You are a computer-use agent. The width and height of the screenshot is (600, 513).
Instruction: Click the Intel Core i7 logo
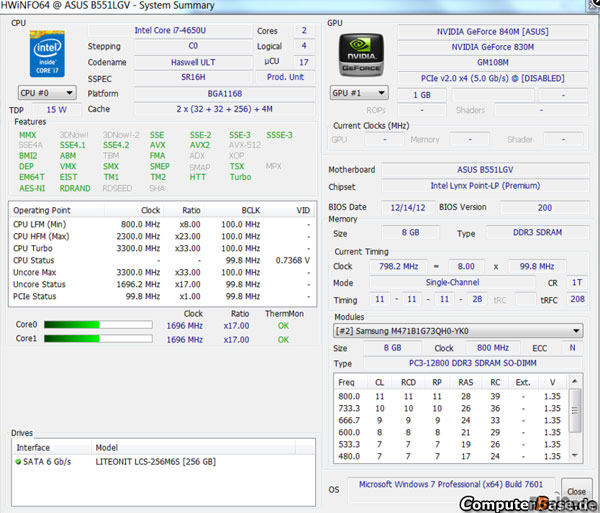[47, 54]
